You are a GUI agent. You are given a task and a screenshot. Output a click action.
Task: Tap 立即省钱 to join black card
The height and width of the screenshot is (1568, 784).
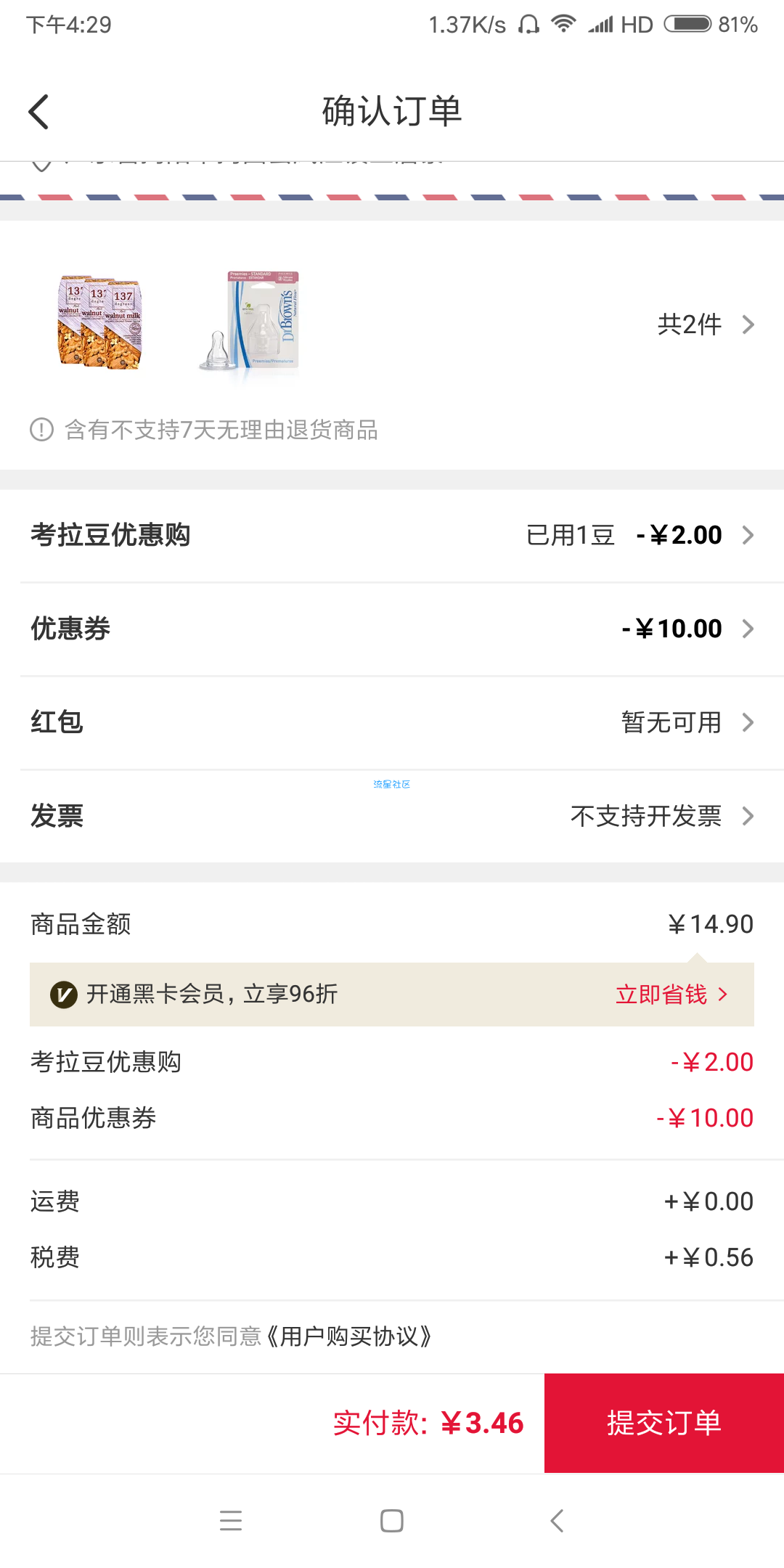(x=671, y=995)
